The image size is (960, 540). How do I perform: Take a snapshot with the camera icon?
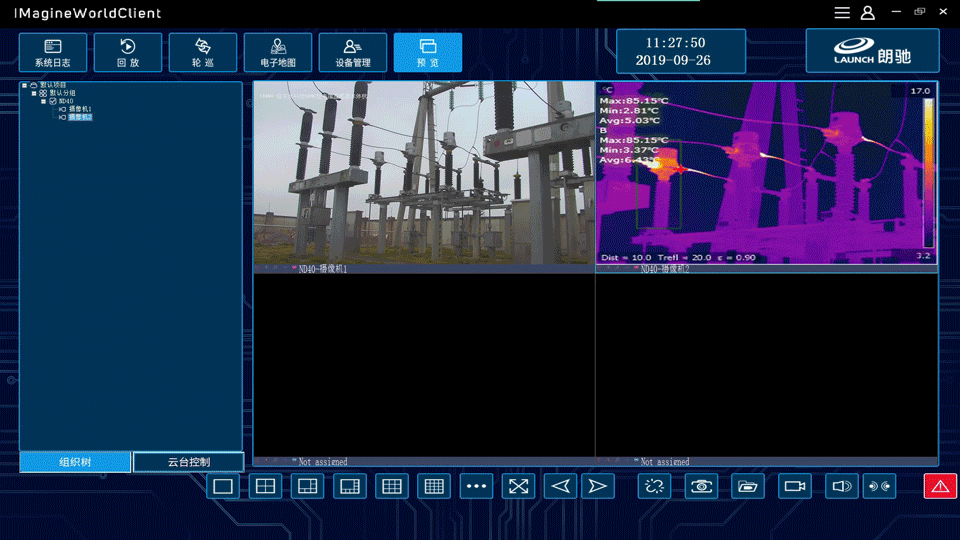[701, 486]
